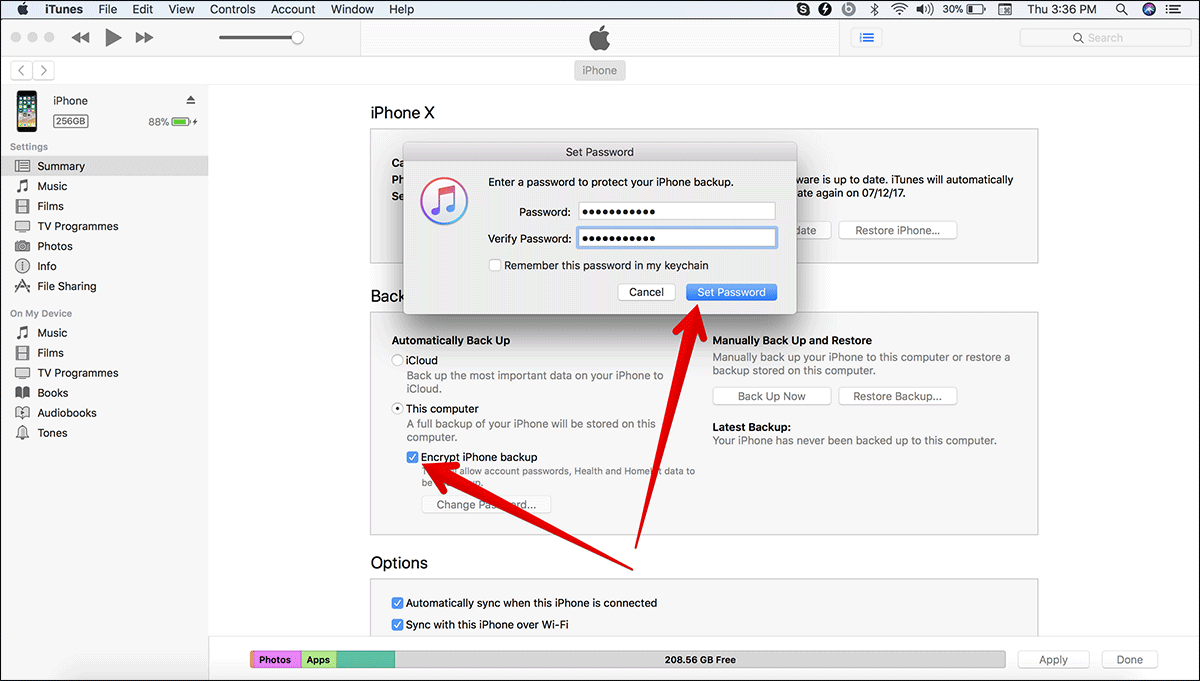Click the Restore iPhone... button
This screenshot has width=1200, height=681.
(x=897, y=230)
